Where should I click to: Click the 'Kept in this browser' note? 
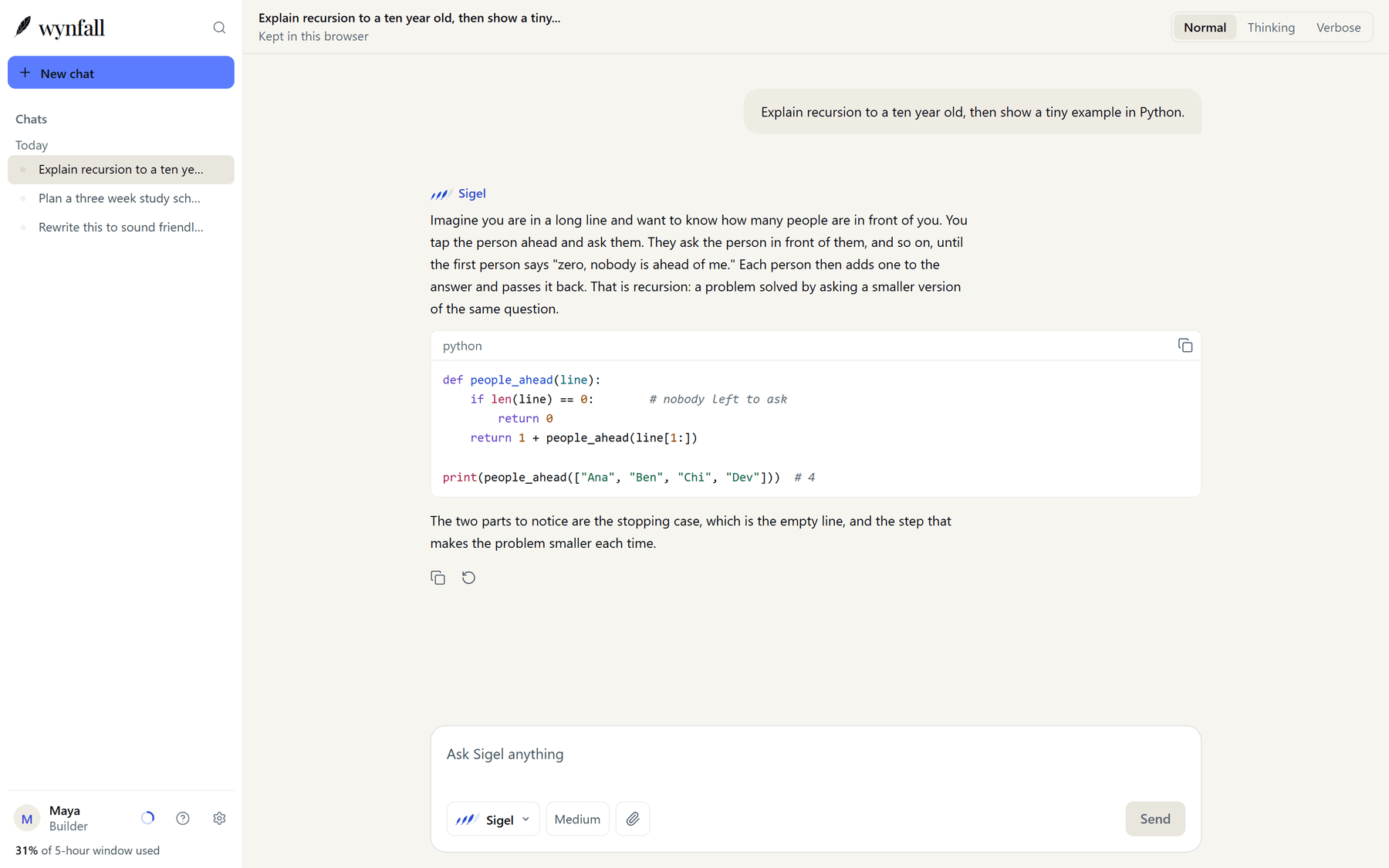coord(313,36)
